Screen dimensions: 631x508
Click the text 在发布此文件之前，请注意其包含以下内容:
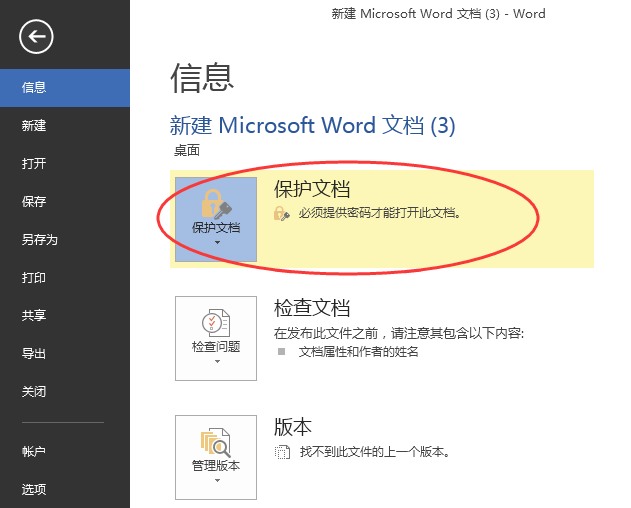[399, 333]
